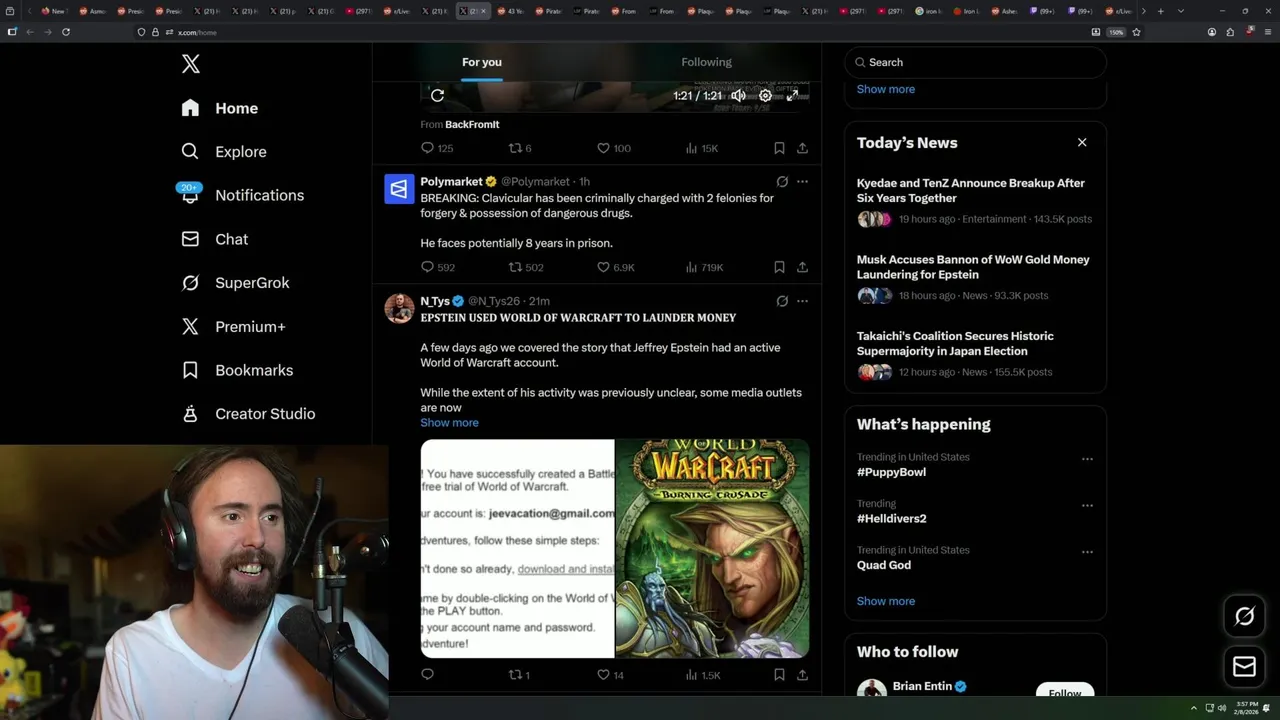
Task: Click the X logo in sidebar
Action: click(x=191, y=64)
